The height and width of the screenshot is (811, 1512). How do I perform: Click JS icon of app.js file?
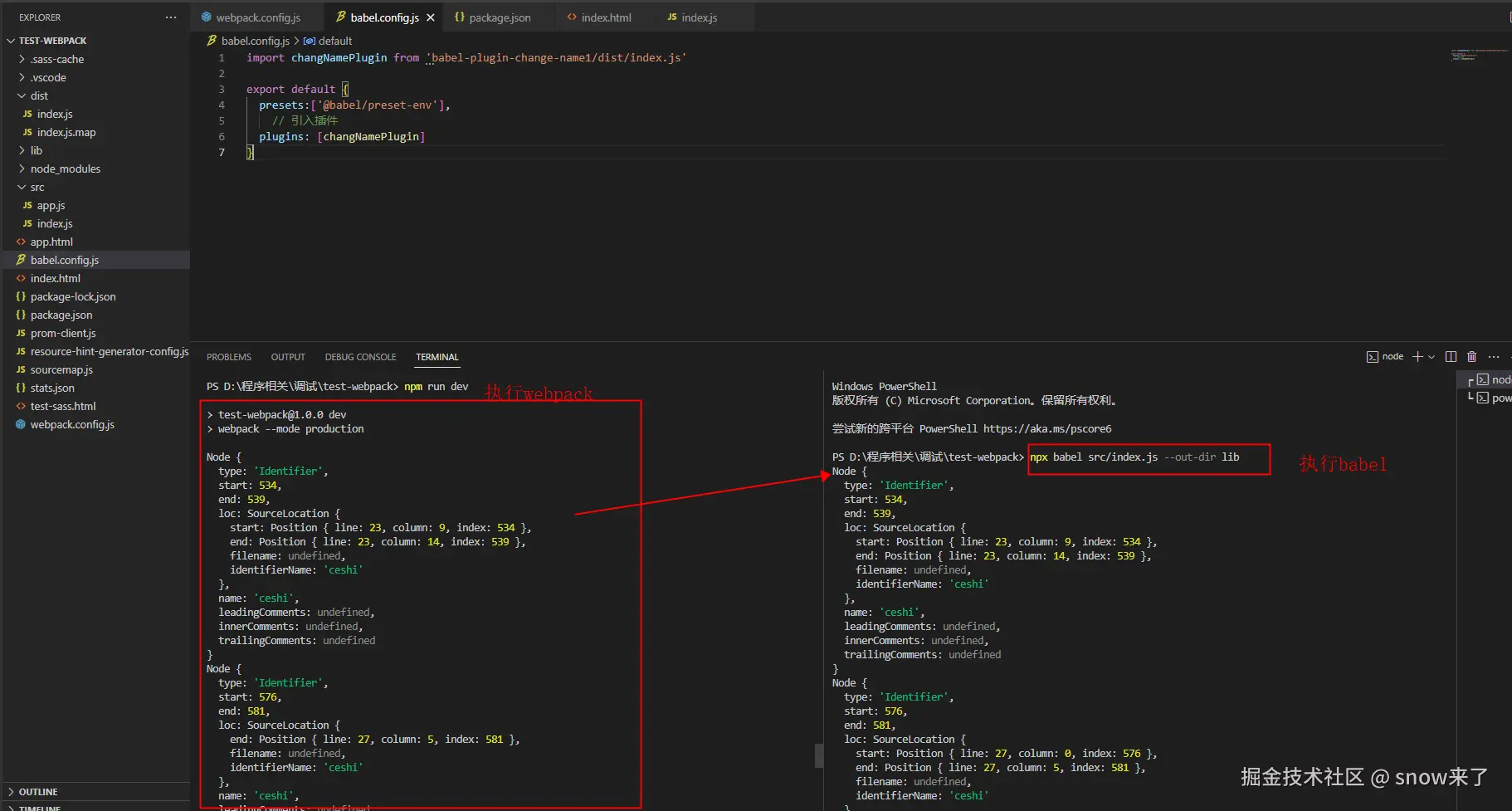coord(27,205)
